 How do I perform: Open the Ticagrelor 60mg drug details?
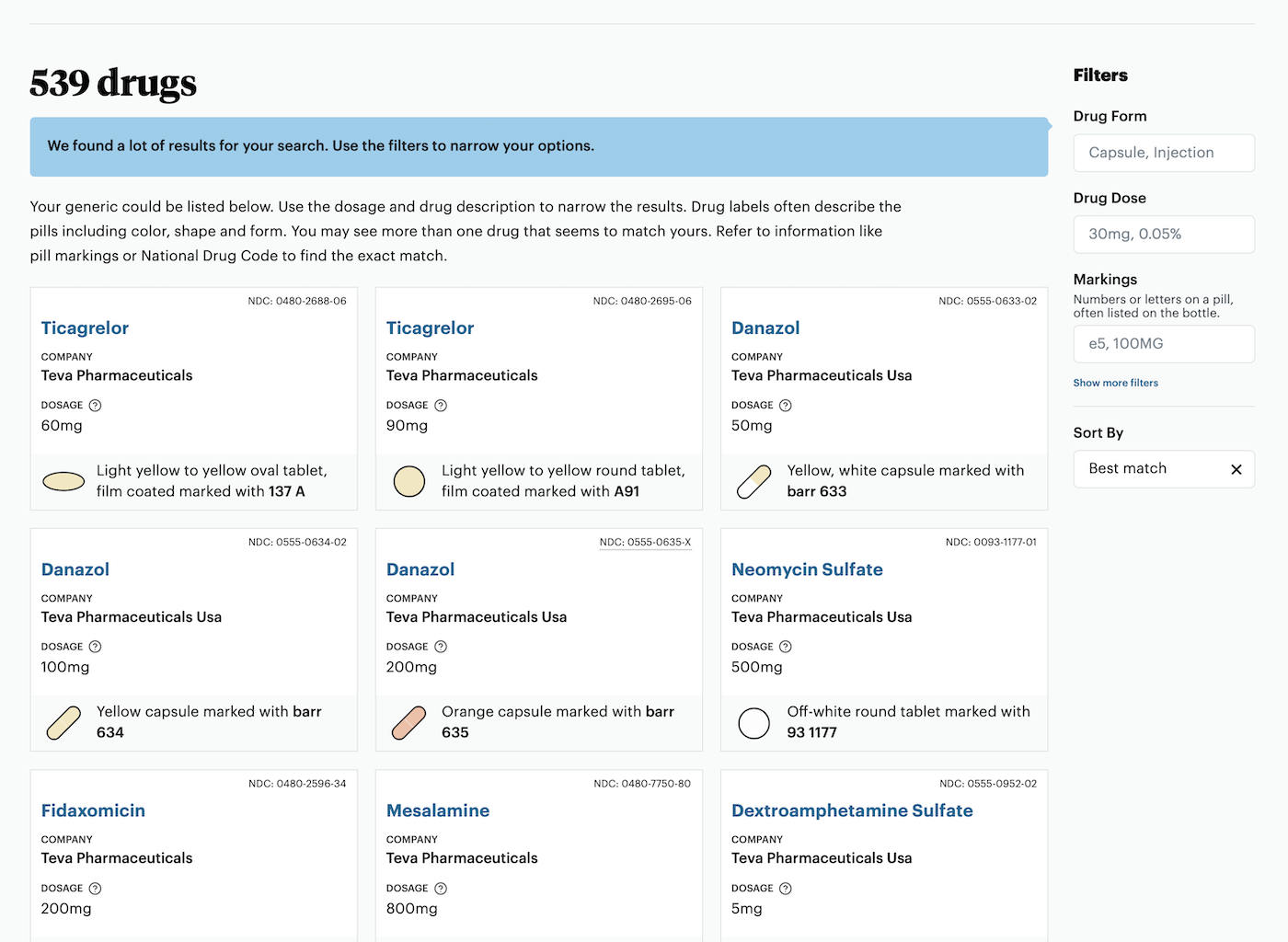pyautogui.click(x=85, y=327)
